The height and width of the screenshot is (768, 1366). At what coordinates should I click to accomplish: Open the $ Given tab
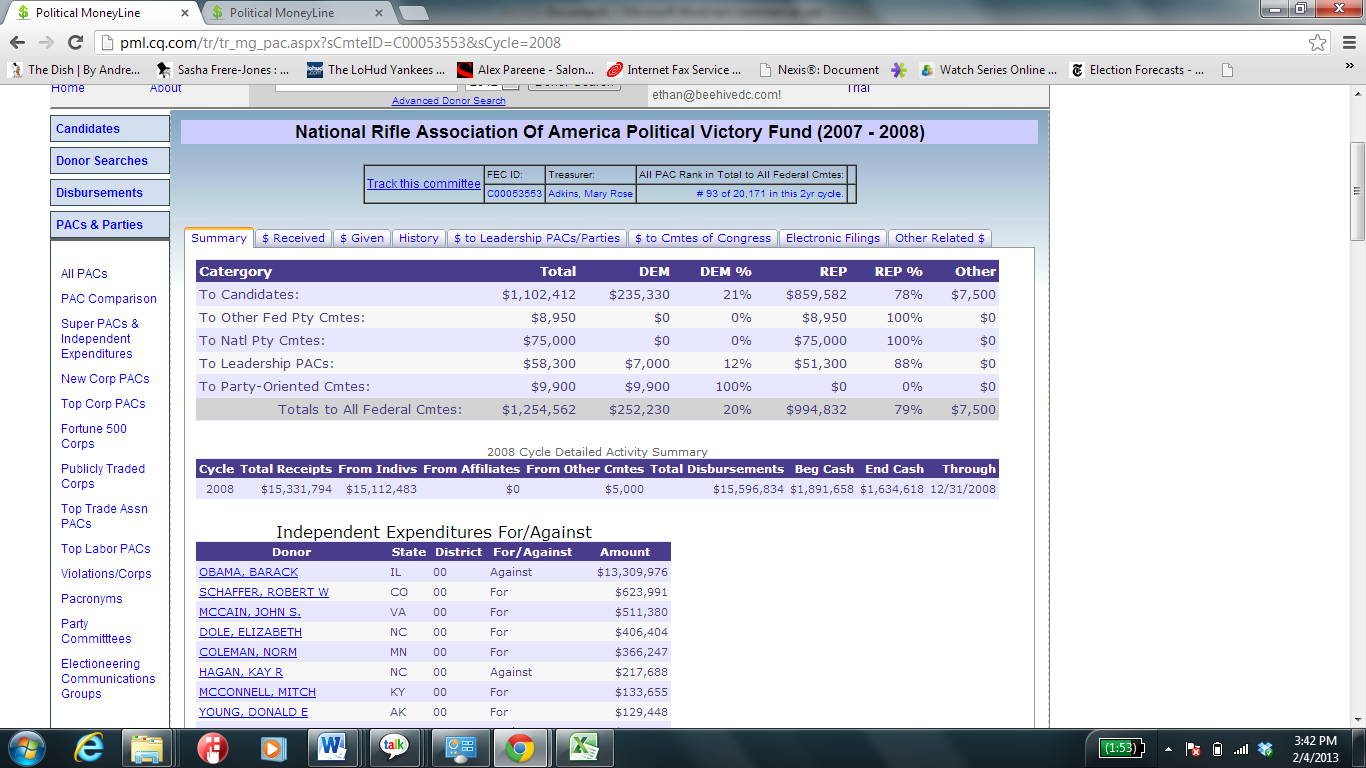pyautogui.click(x=362, y=238)
